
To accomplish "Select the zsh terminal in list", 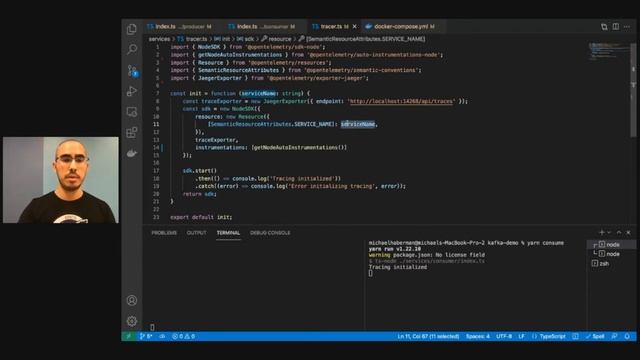I will [611, 264].
